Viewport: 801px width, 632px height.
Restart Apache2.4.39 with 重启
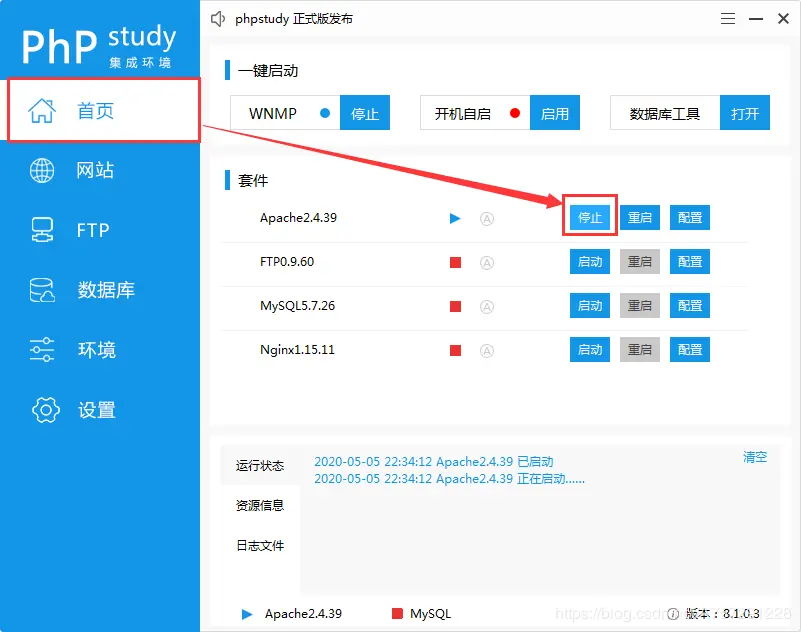click(x=640, y=218)
